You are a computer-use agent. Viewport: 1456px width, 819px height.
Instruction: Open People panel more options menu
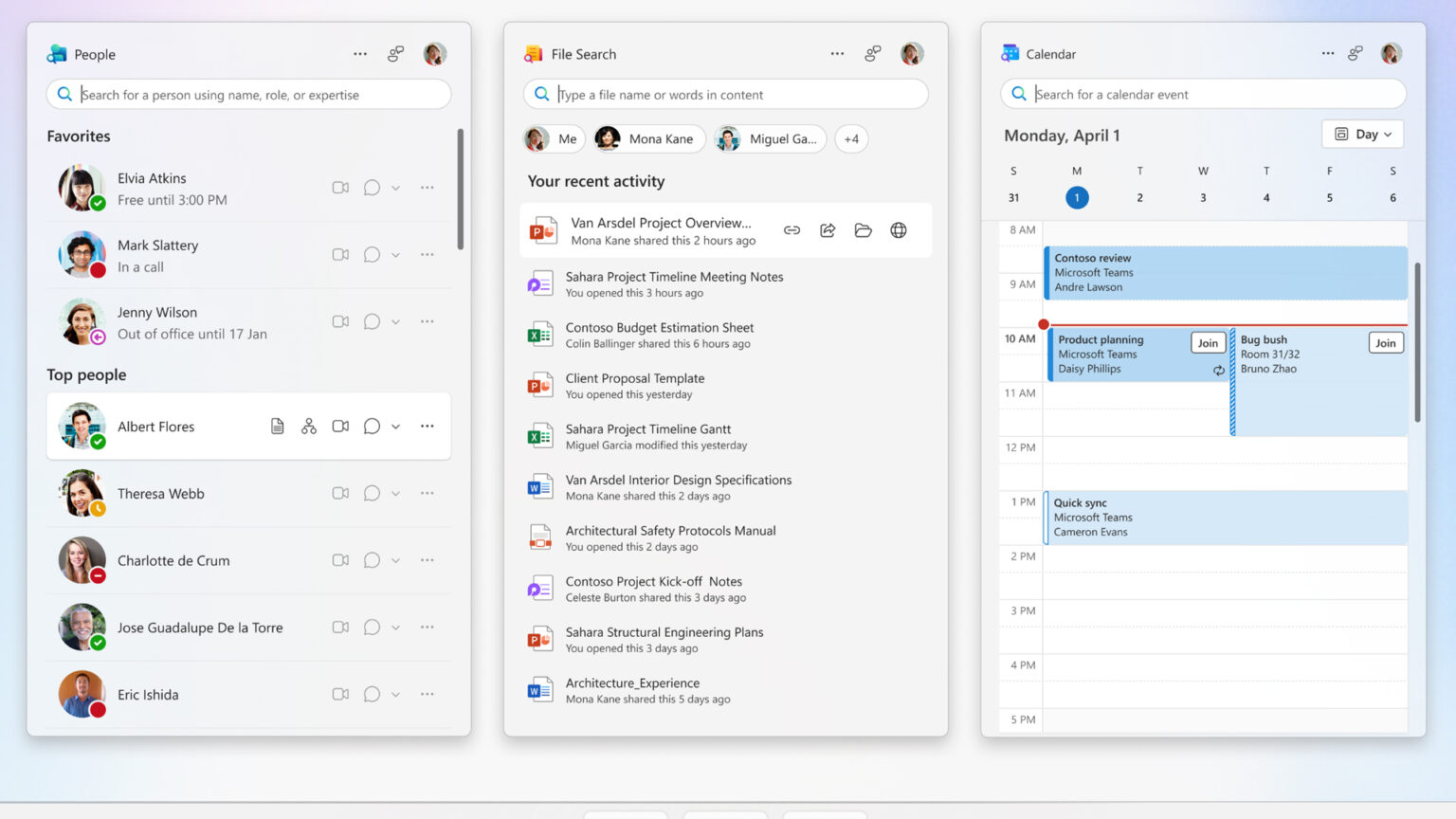pos(360,54)
